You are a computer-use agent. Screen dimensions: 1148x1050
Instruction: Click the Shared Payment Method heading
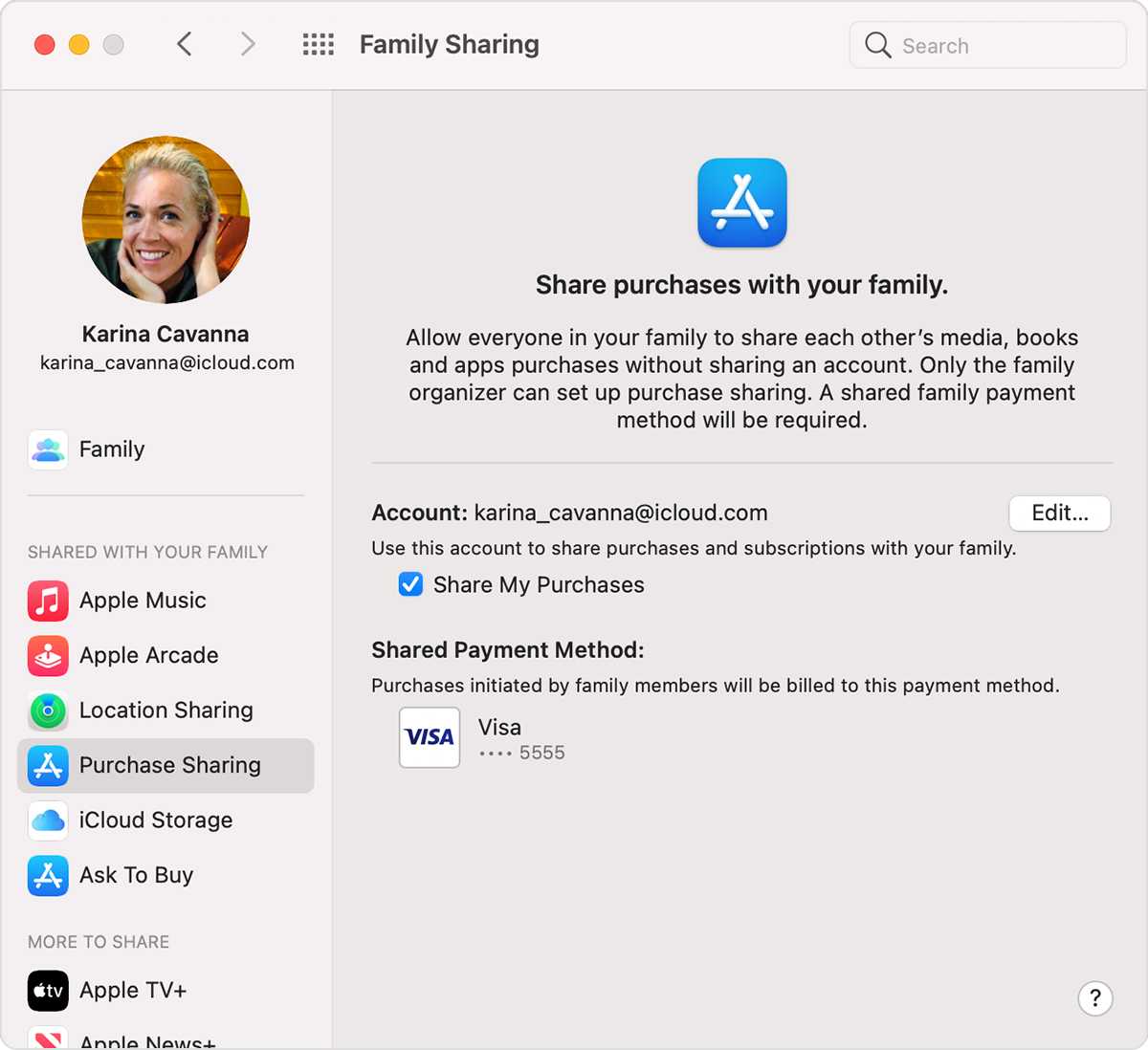pyautogui.click(x=508, y=650)
